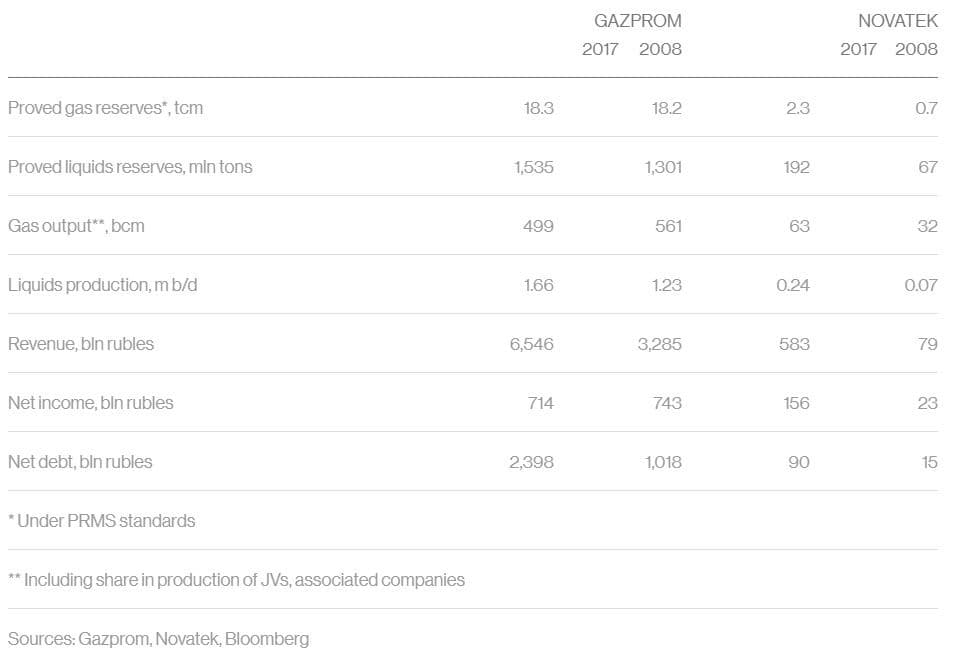Click the "Proved gas reserves*, tcm" row label
The height and width of the screenshot is (667, 953).
pos(105,108)
